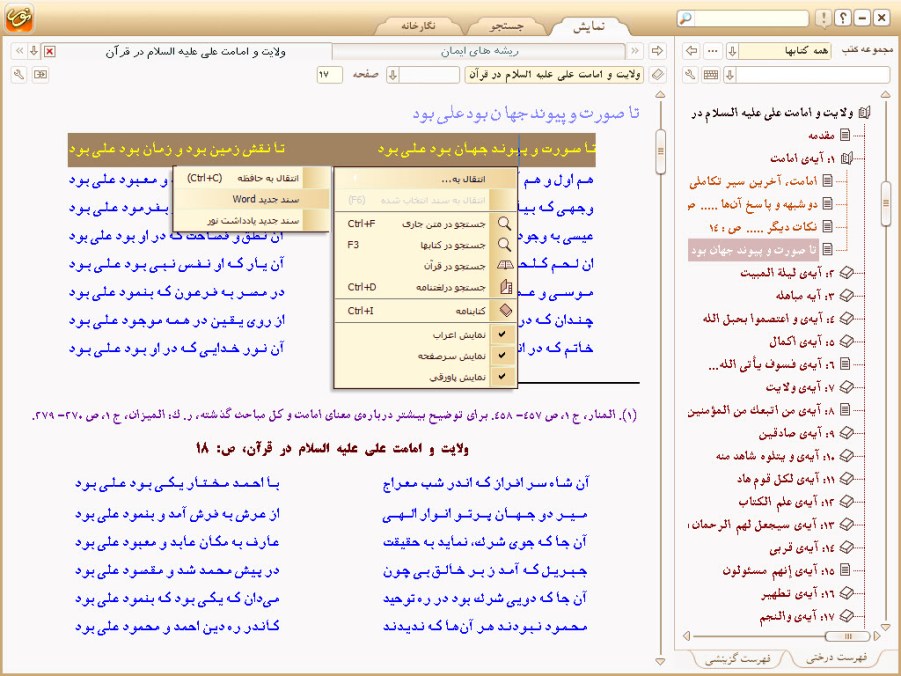Viewport: 901px width, 676px height.
Task: Click the book icon next to the book title field
Action: tap(657, 74)
